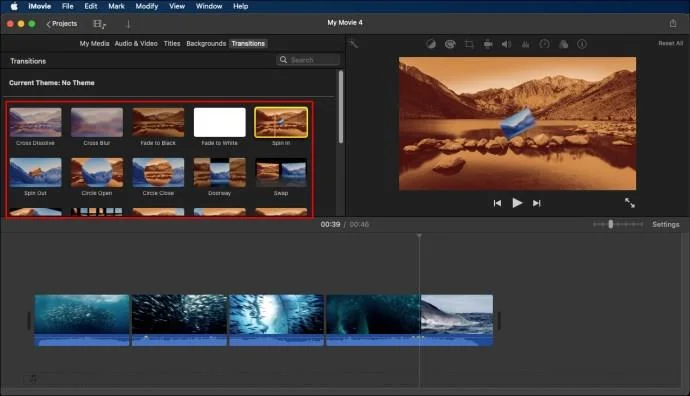Expand viewer to full screen
This screenshot has width=690, height=396.
630,202
